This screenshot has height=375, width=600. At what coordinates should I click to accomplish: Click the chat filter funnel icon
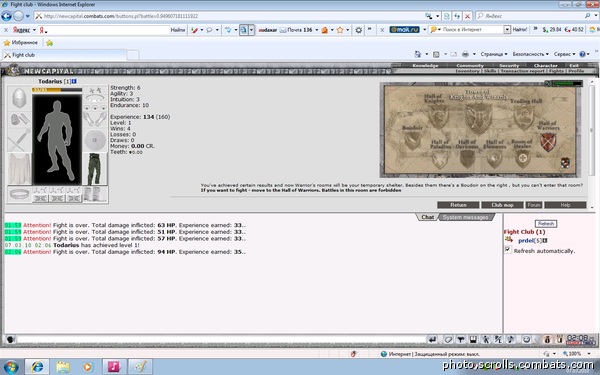[x=461, y=339]
